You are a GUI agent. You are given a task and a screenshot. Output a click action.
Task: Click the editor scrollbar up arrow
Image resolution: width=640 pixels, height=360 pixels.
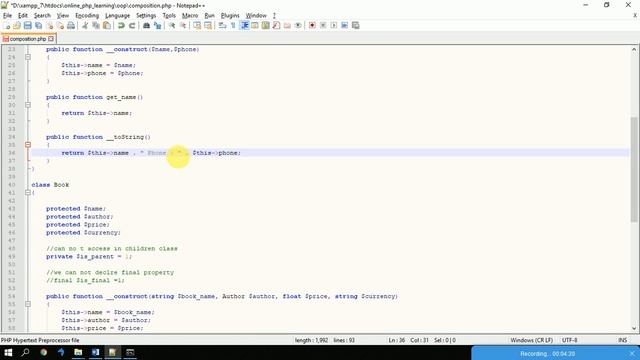click(634, 49)
